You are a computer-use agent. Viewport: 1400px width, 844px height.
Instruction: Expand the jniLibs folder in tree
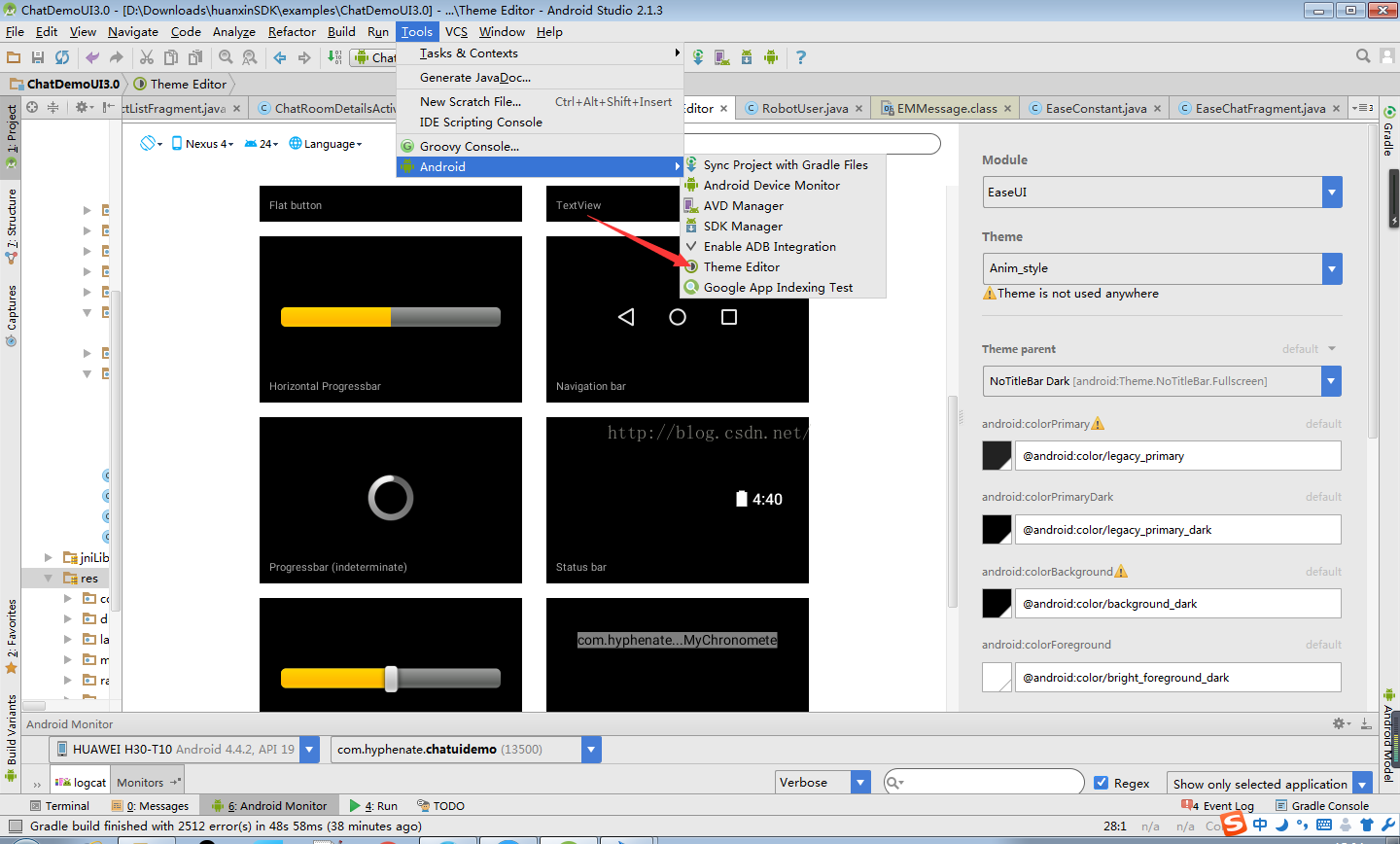pos(49,557)
